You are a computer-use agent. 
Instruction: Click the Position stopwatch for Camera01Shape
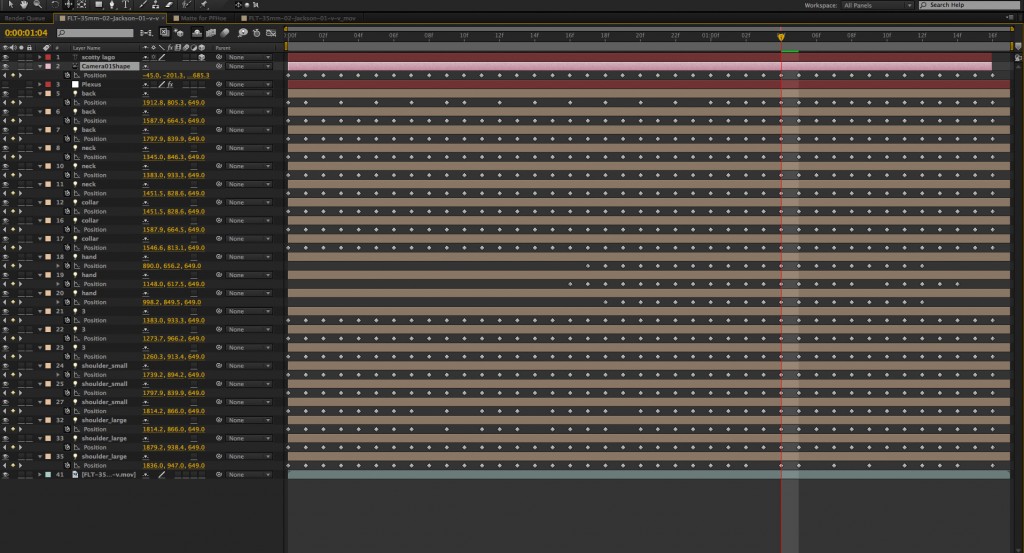pos(67,76)
